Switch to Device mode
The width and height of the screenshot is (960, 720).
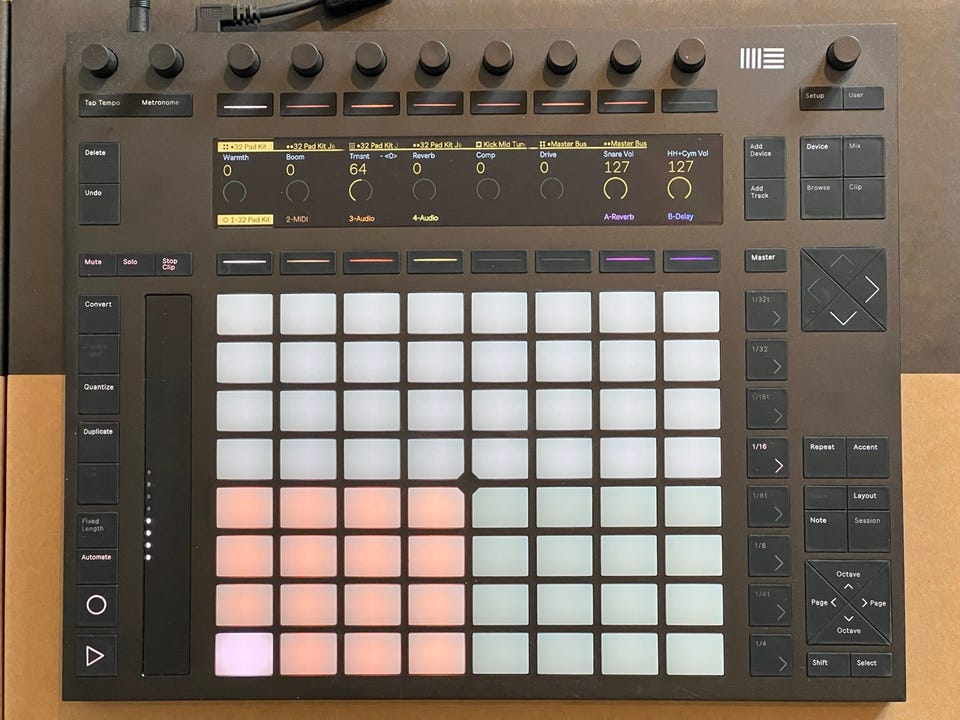822,157
